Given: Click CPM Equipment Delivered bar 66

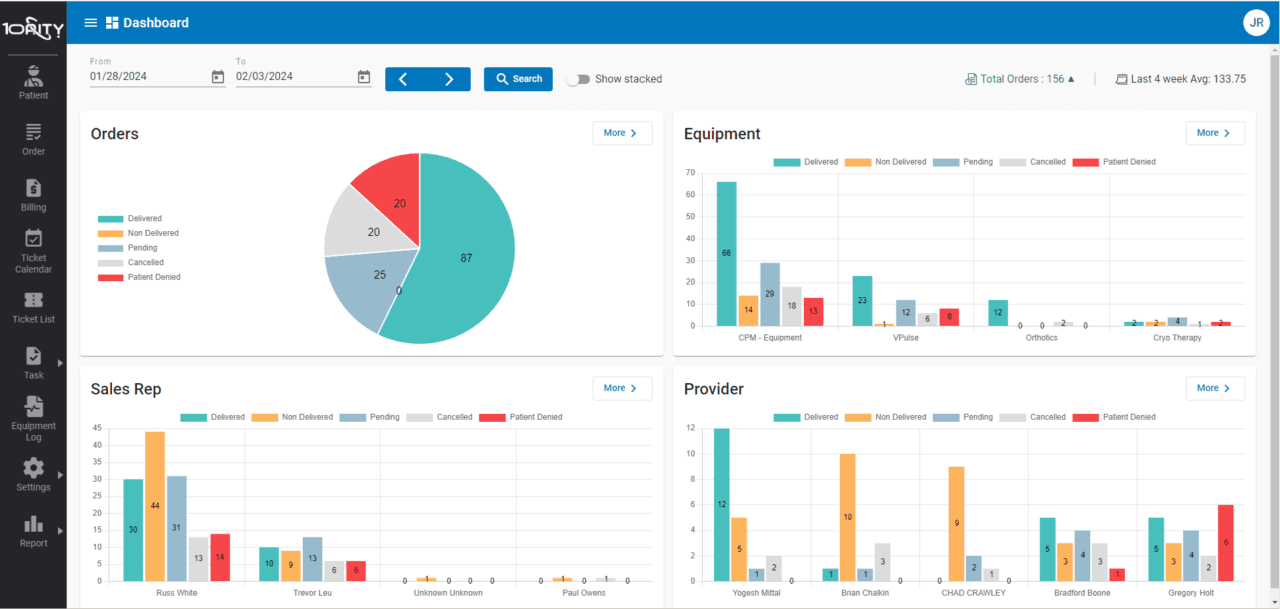Looking at the screenshot, I should (726, 253).
